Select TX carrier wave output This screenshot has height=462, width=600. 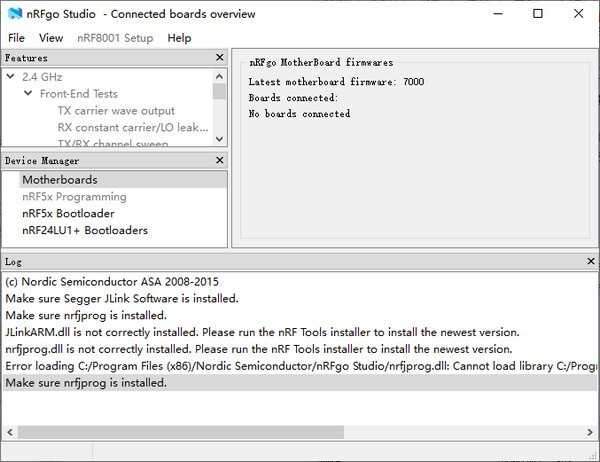coord(116,111)
